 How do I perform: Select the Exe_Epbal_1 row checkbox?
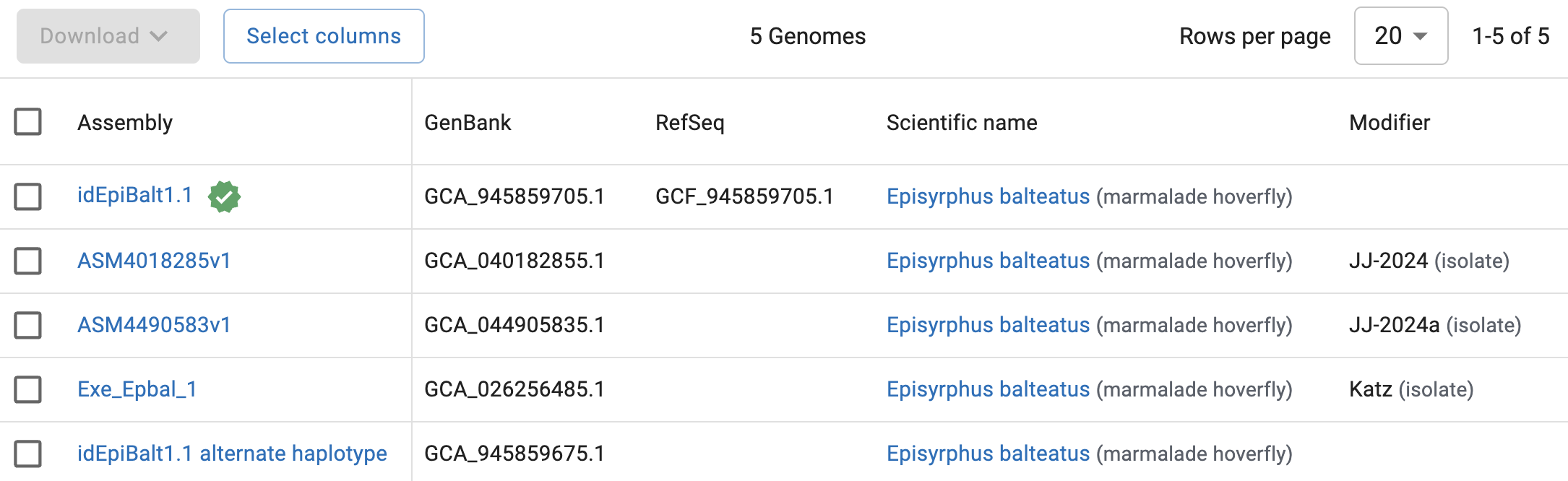(28, 389)
